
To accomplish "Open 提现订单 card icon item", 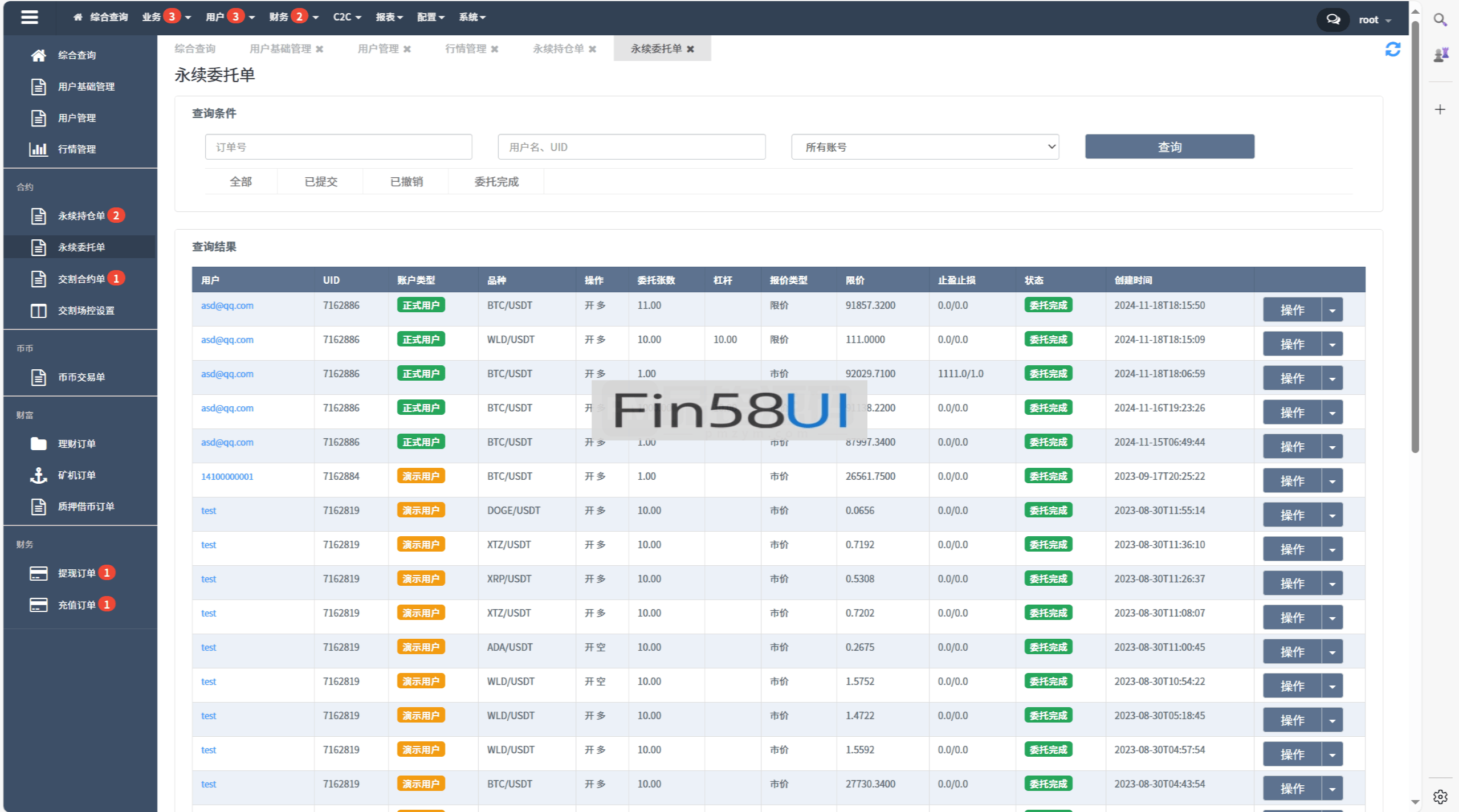I will [38, 573].
